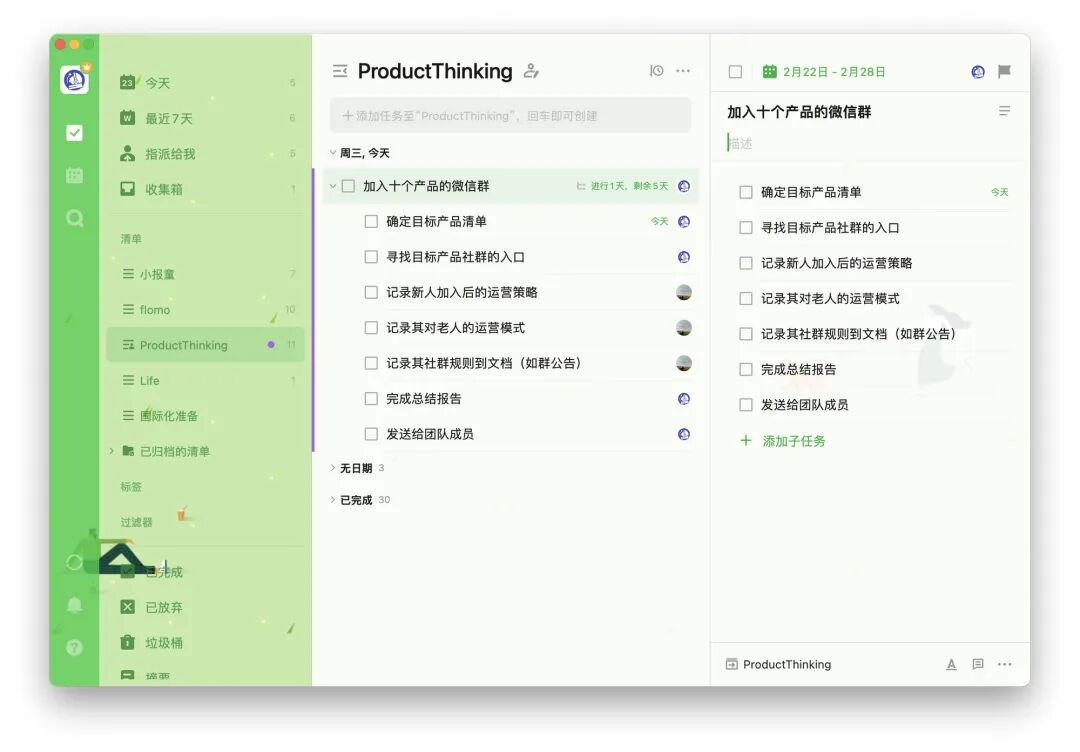
Task: Collapse subtasks of 加入十个产品的微信群
Action: tap(333, 186)
